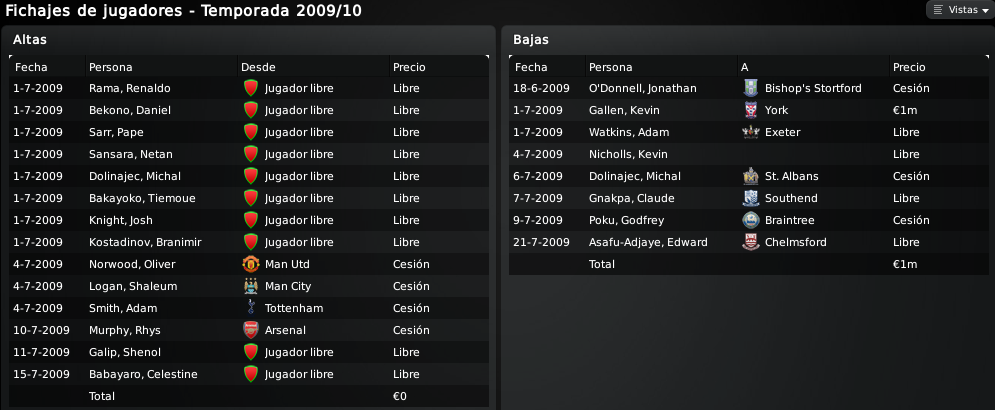Sort Bajas table by Precio header
This screenshot has height=410, width=995.
[x=909, y=67]
